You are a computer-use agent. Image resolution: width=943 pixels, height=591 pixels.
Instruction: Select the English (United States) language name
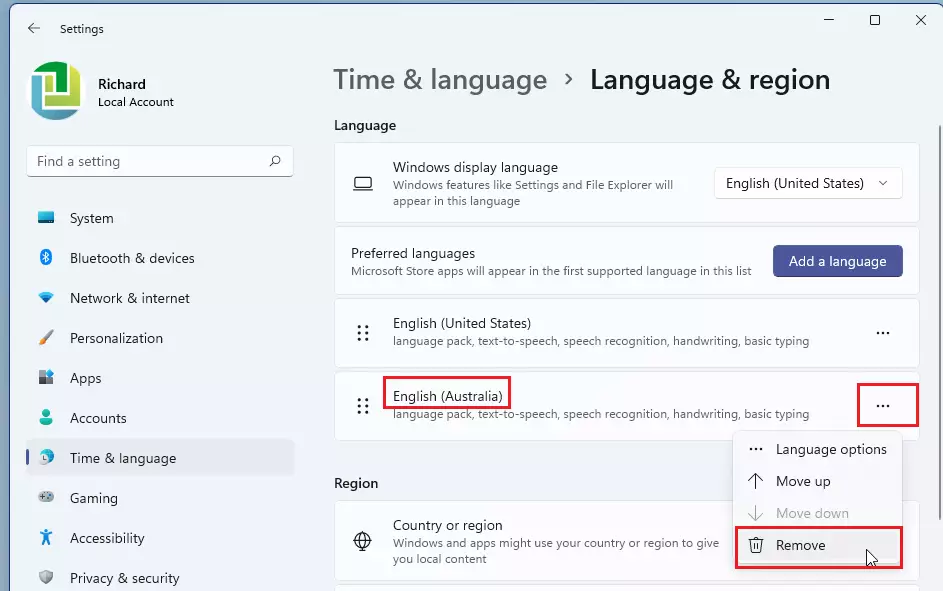[x=462, y=323]
